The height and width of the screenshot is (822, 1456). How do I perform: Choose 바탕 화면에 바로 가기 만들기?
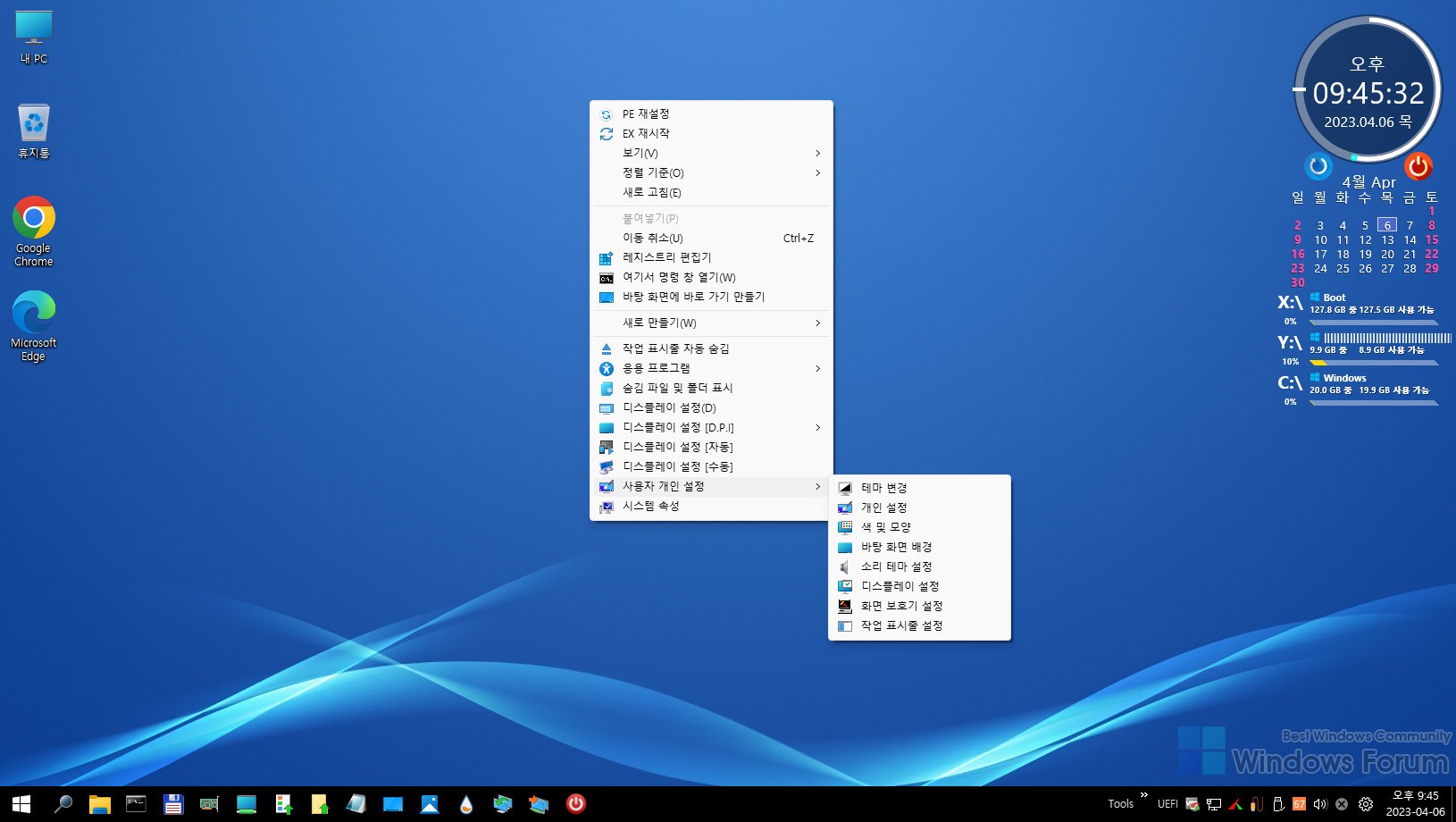[x=711, y=298]
